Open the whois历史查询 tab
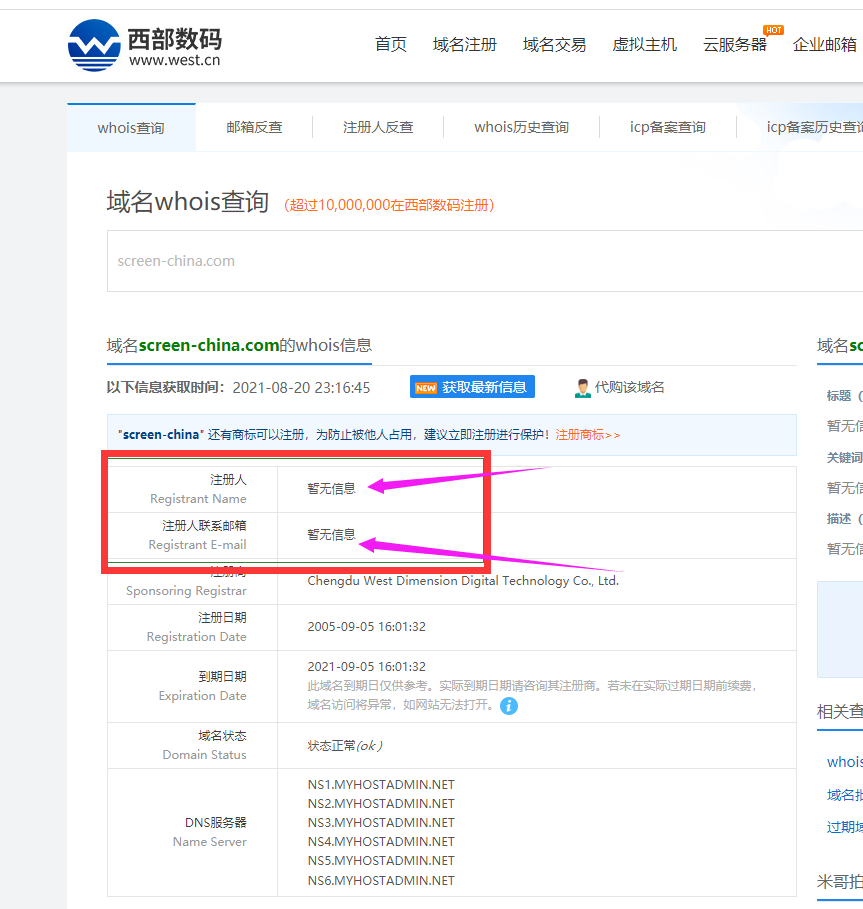Viewport: 863px width, 909px height. tap(521, 127)
